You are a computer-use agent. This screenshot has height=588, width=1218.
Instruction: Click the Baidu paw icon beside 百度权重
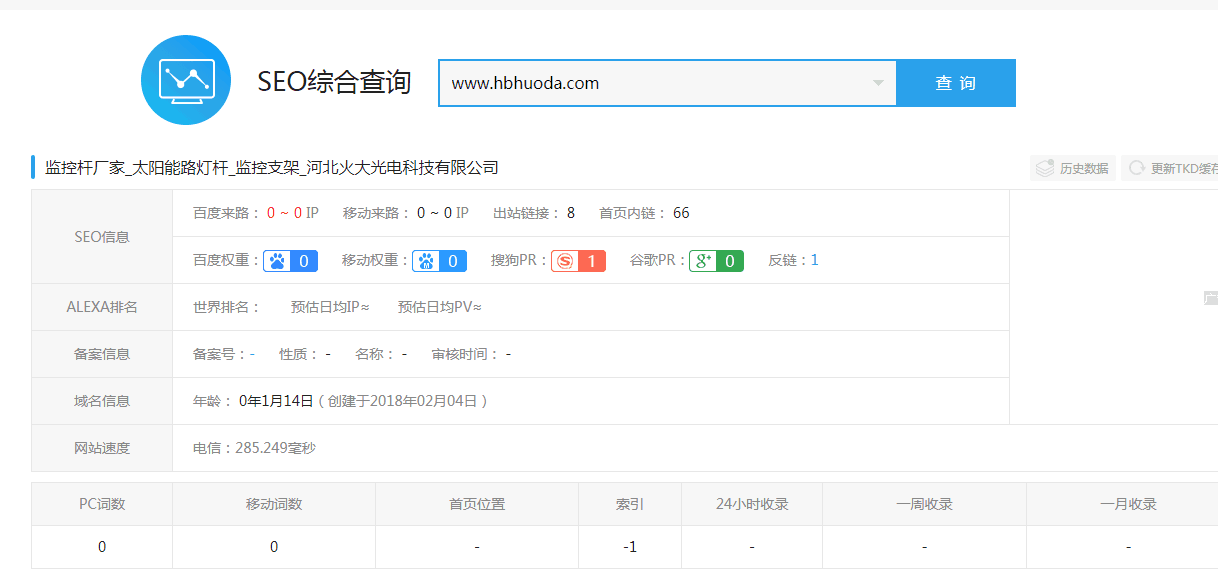[x=277, y=261]
